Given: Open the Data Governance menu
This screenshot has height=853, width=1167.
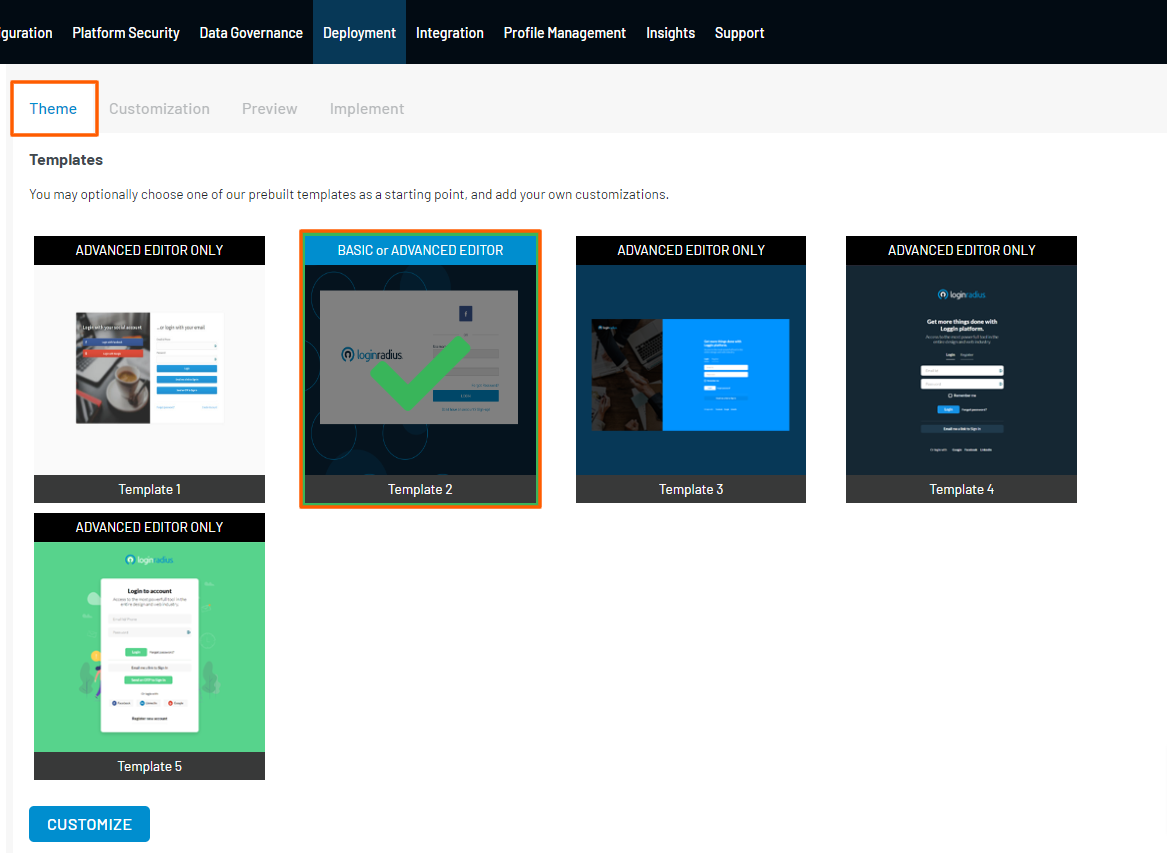Looking at the screenshot, I should 251,33.
